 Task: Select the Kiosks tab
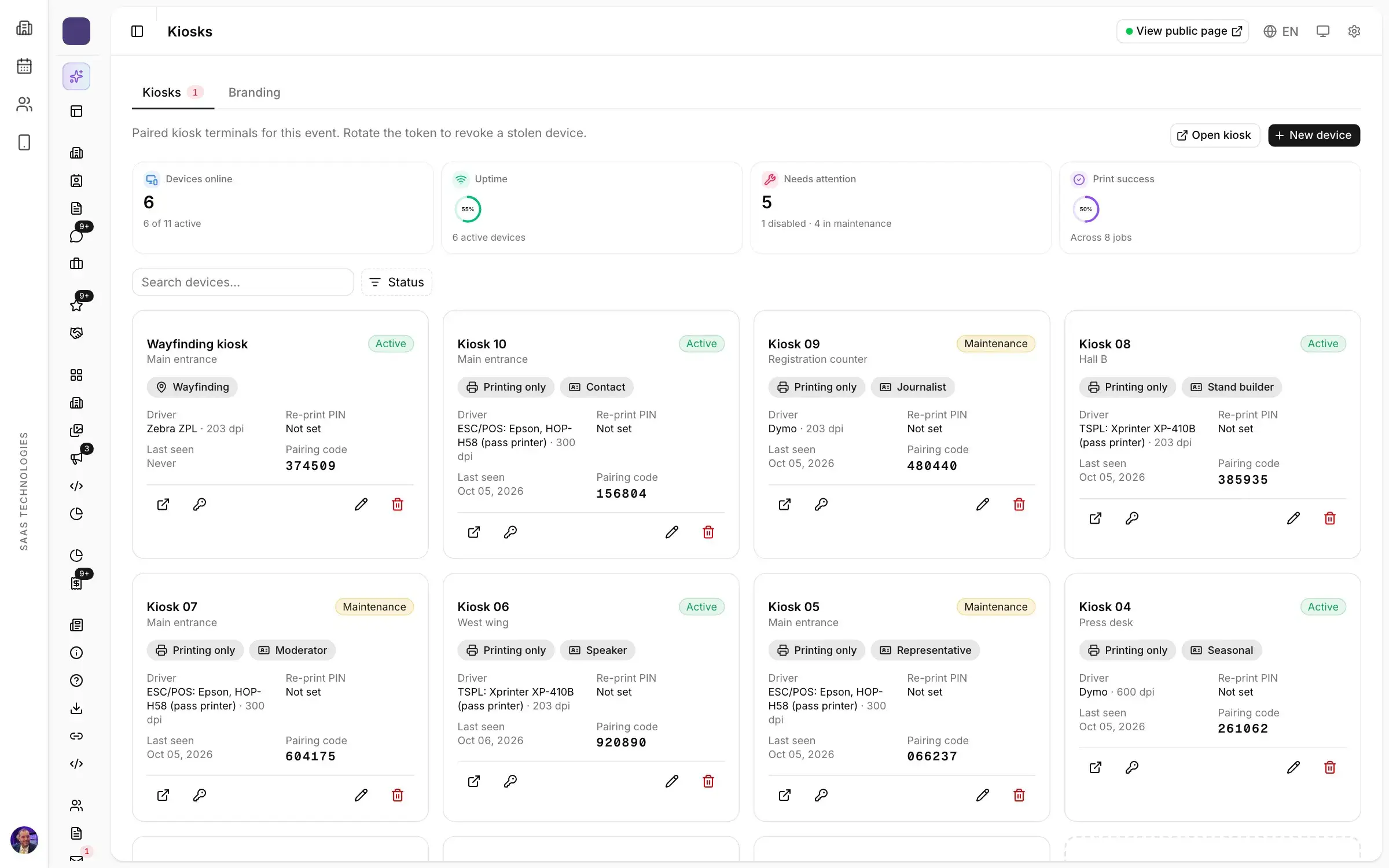(172, 93)
